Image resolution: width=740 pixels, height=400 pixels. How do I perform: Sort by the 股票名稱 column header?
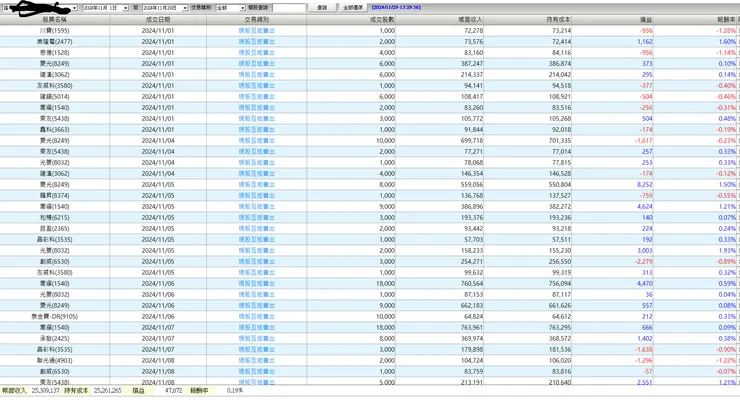coord(55,20)
